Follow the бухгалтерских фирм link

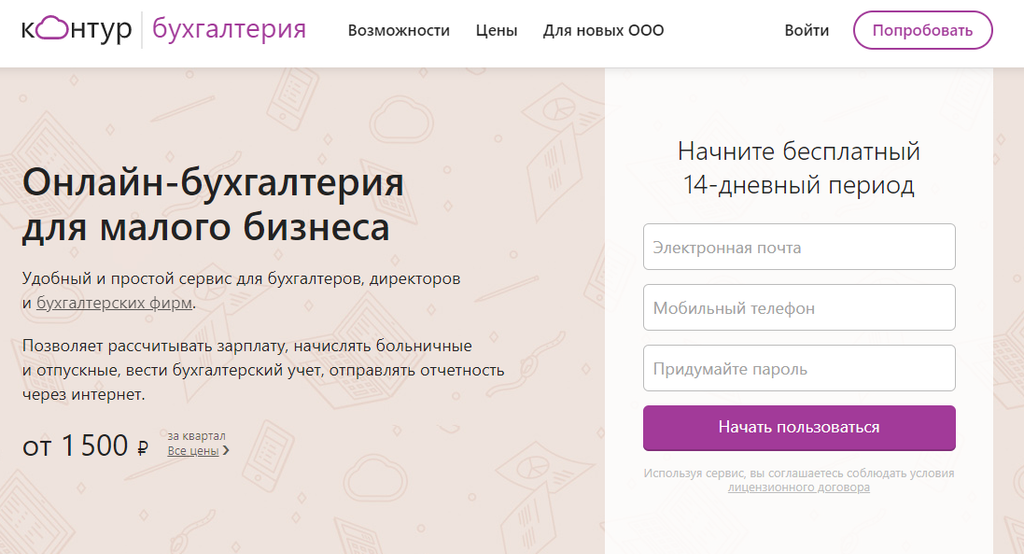pyautogui.click(x=114, y=303)
